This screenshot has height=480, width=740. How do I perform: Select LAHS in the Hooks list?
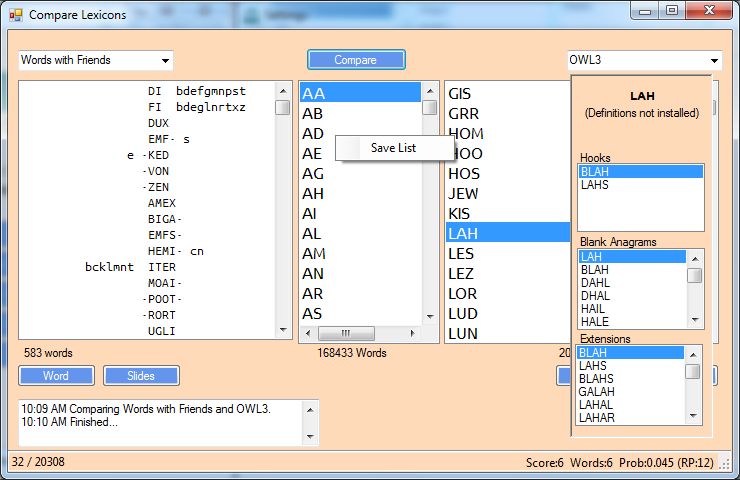coord(641,185)
